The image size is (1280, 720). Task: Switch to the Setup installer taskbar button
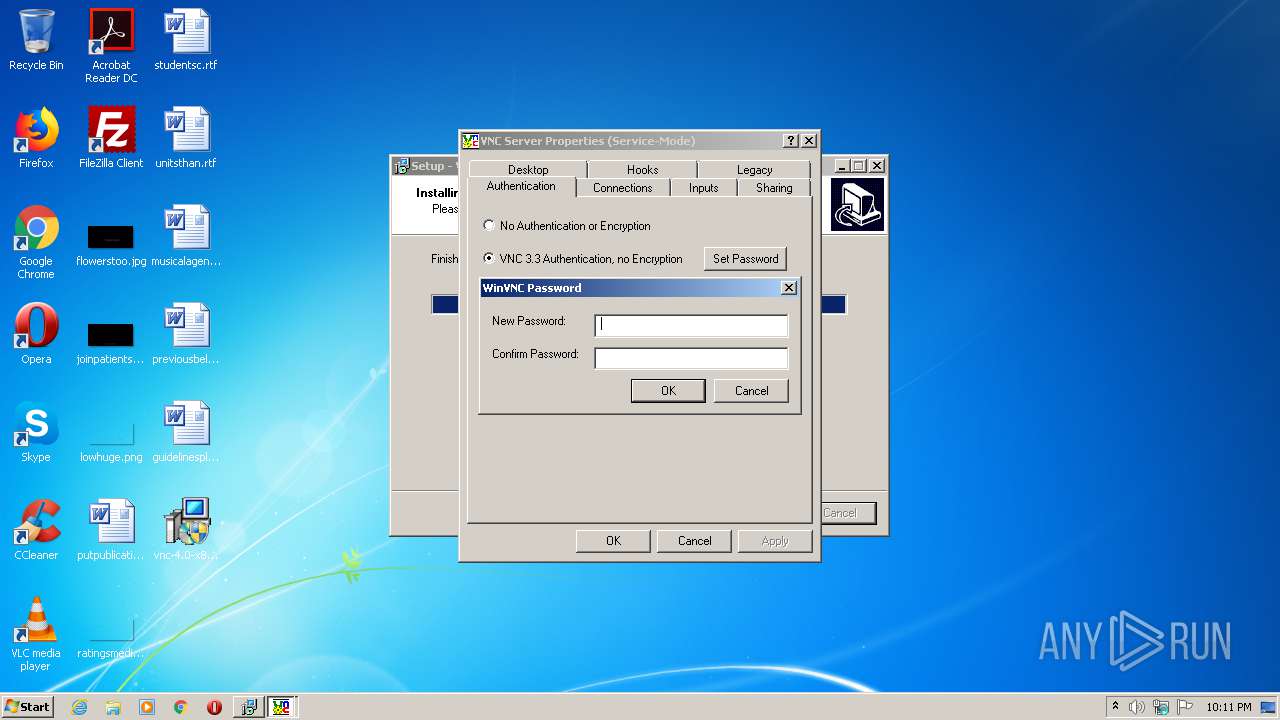click(x=248, y=707)
